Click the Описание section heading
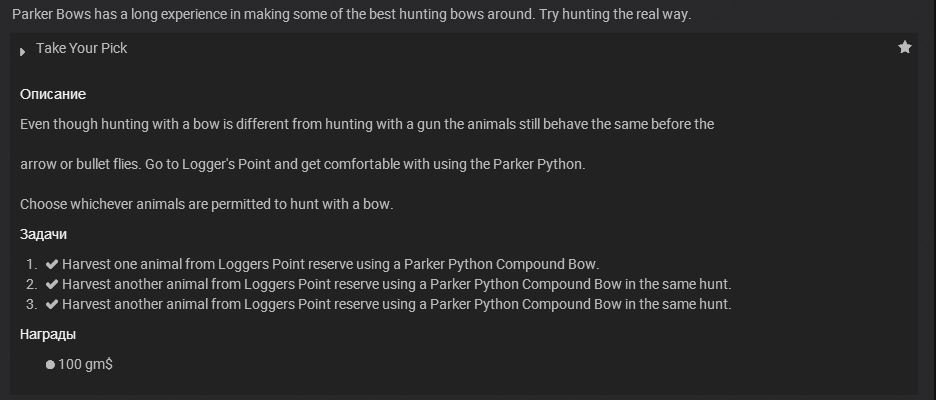This screenshot has height=400, width=936. [x=53, y=94]
